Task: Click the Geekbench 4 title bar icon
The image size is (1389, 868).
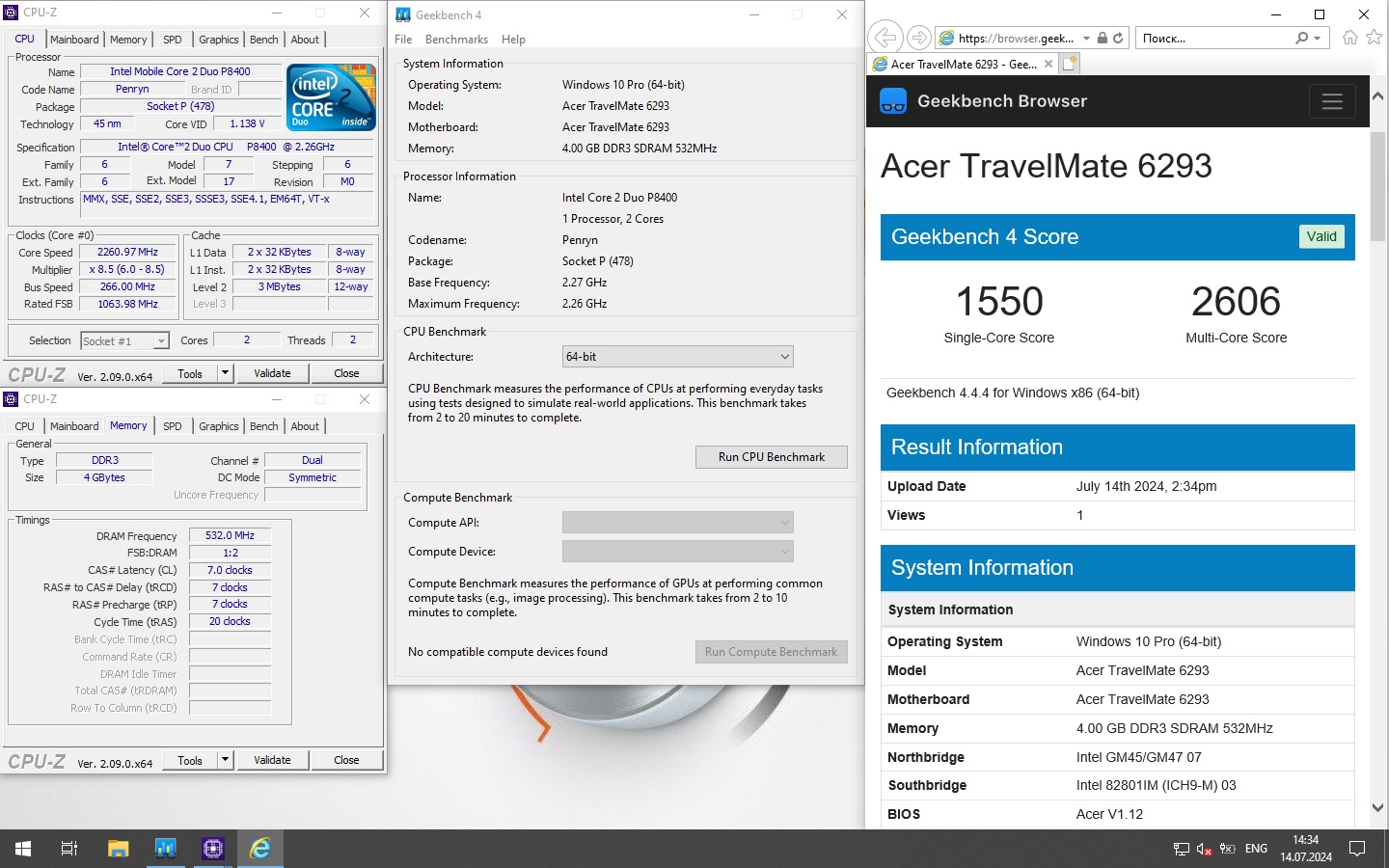Action: coord(403,14)
